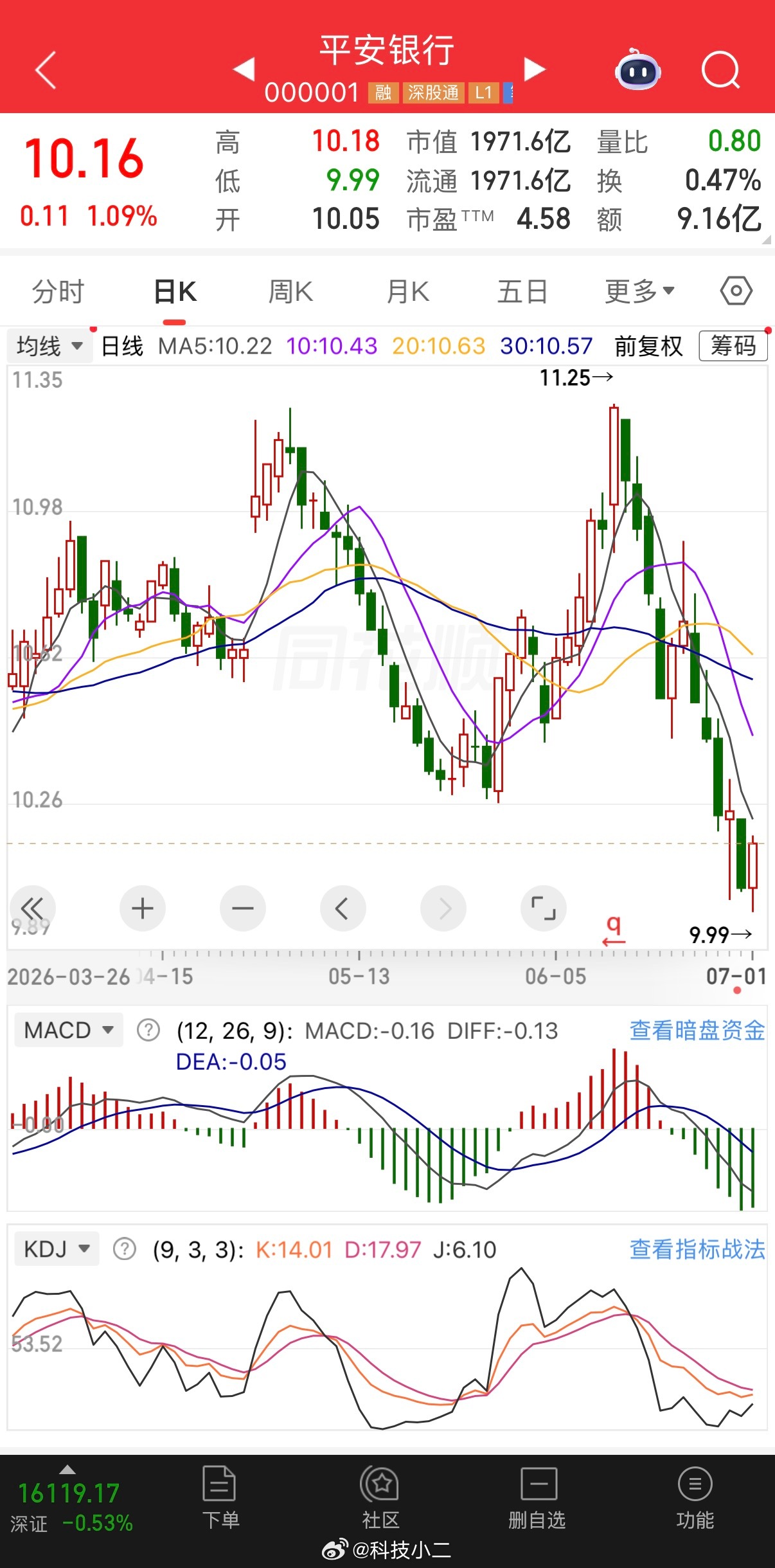775x1568 pixels.
Task: Open 查看暗盘资金 link
Action: 697,1030
